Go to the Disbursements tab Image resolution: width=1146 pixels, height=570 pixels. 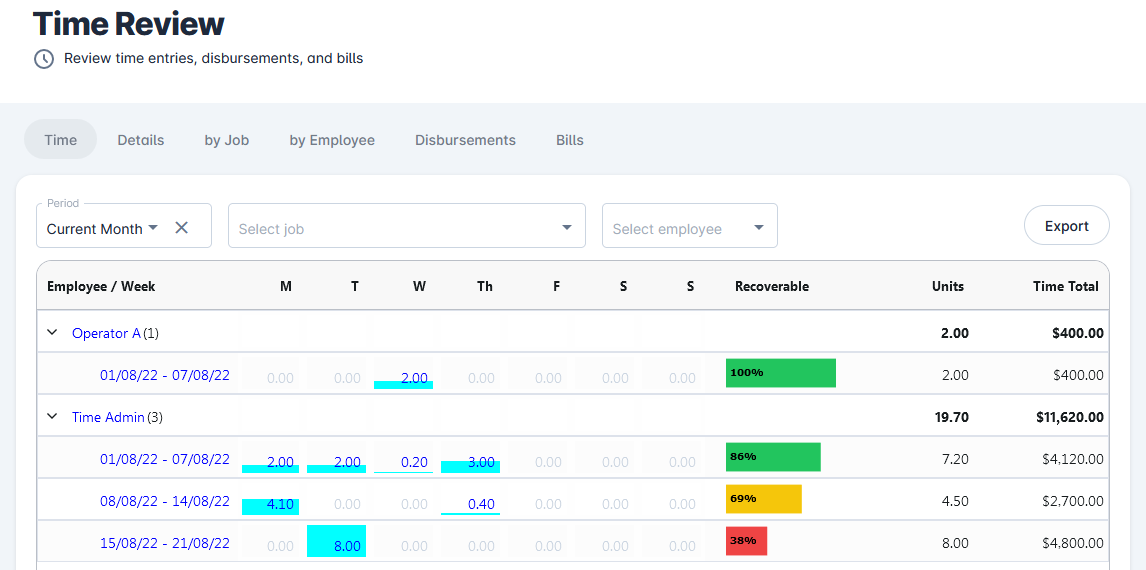(x=465, y=140)
